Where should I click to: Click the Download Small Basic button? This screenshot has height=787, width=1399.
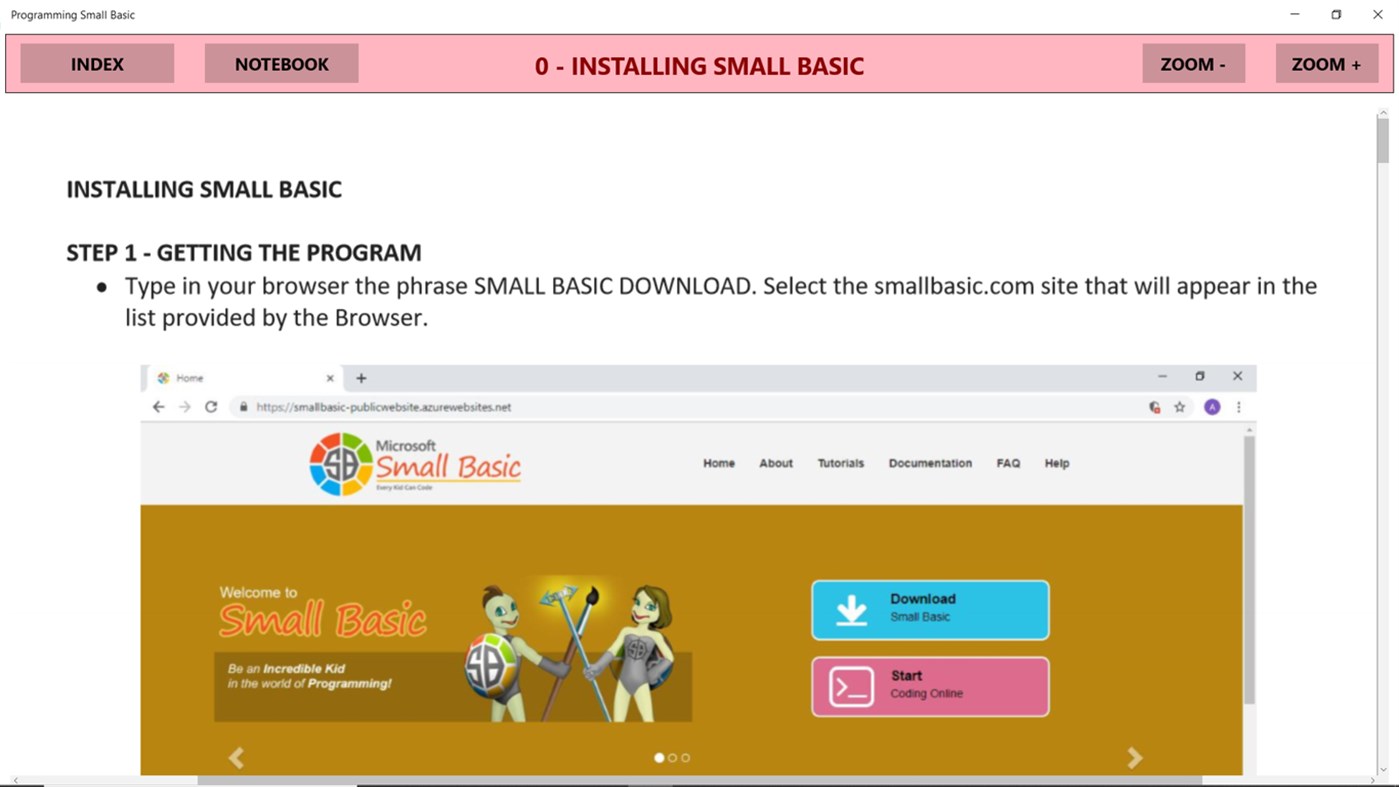(x=930, y=610)
